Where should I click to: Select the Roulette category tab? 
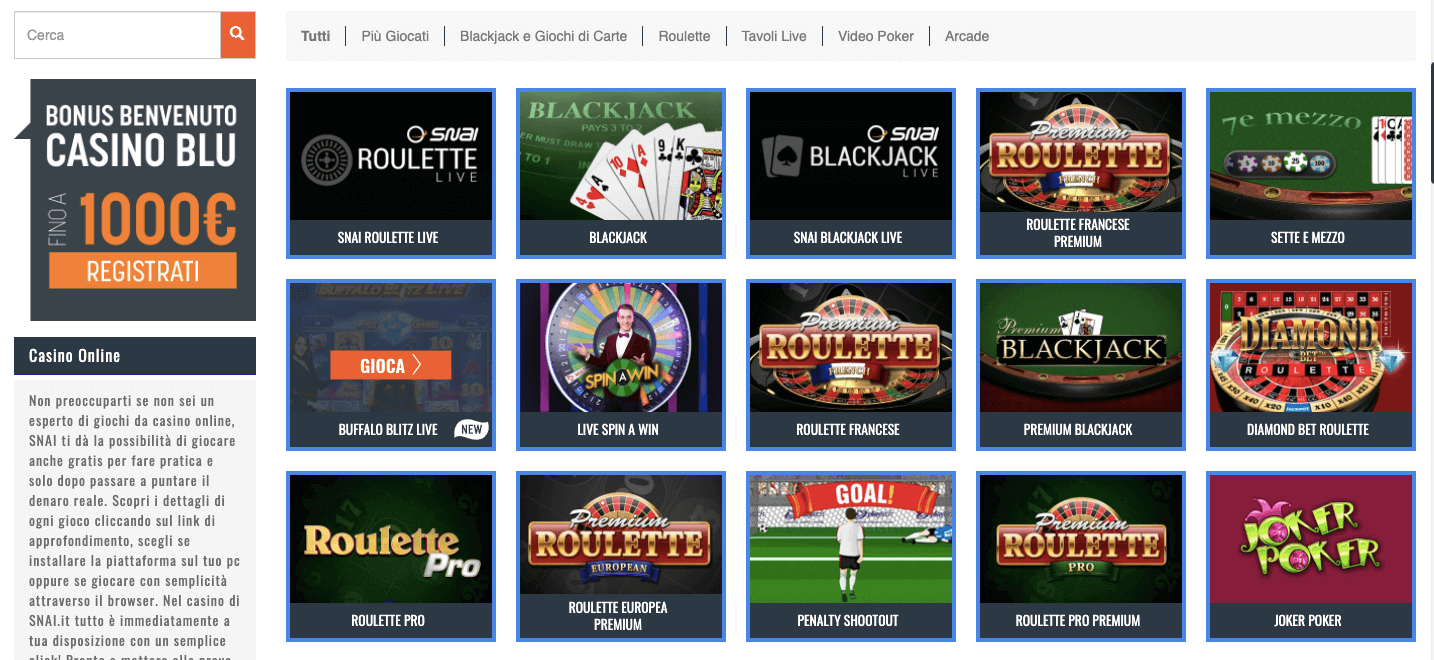pyautogui.click(x=684, y=36)
